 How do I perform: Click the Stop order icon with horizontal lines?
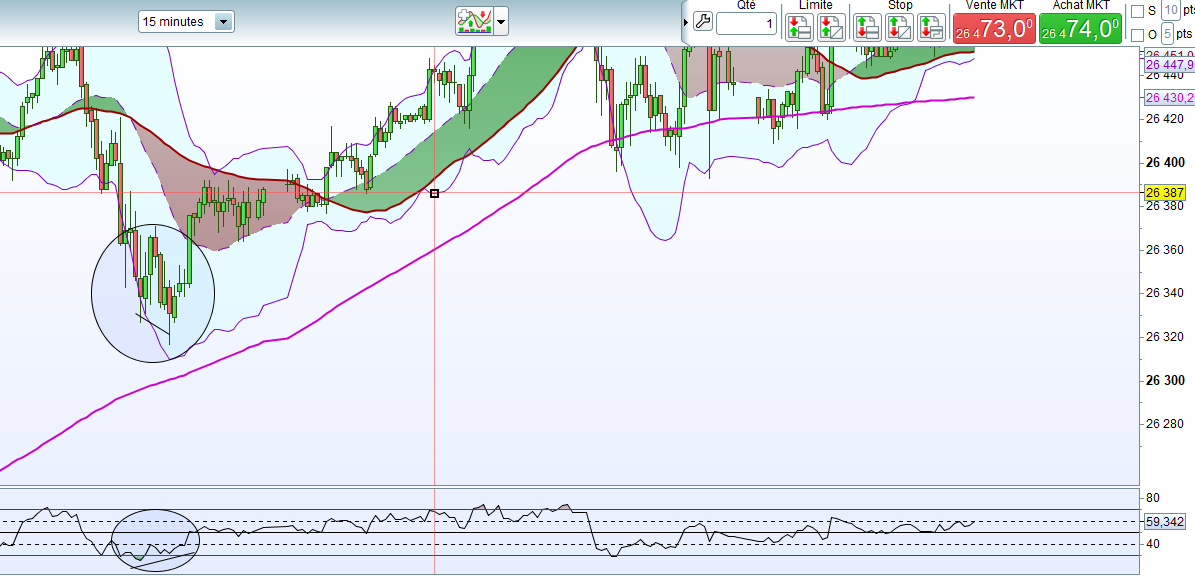coord(867,27)
